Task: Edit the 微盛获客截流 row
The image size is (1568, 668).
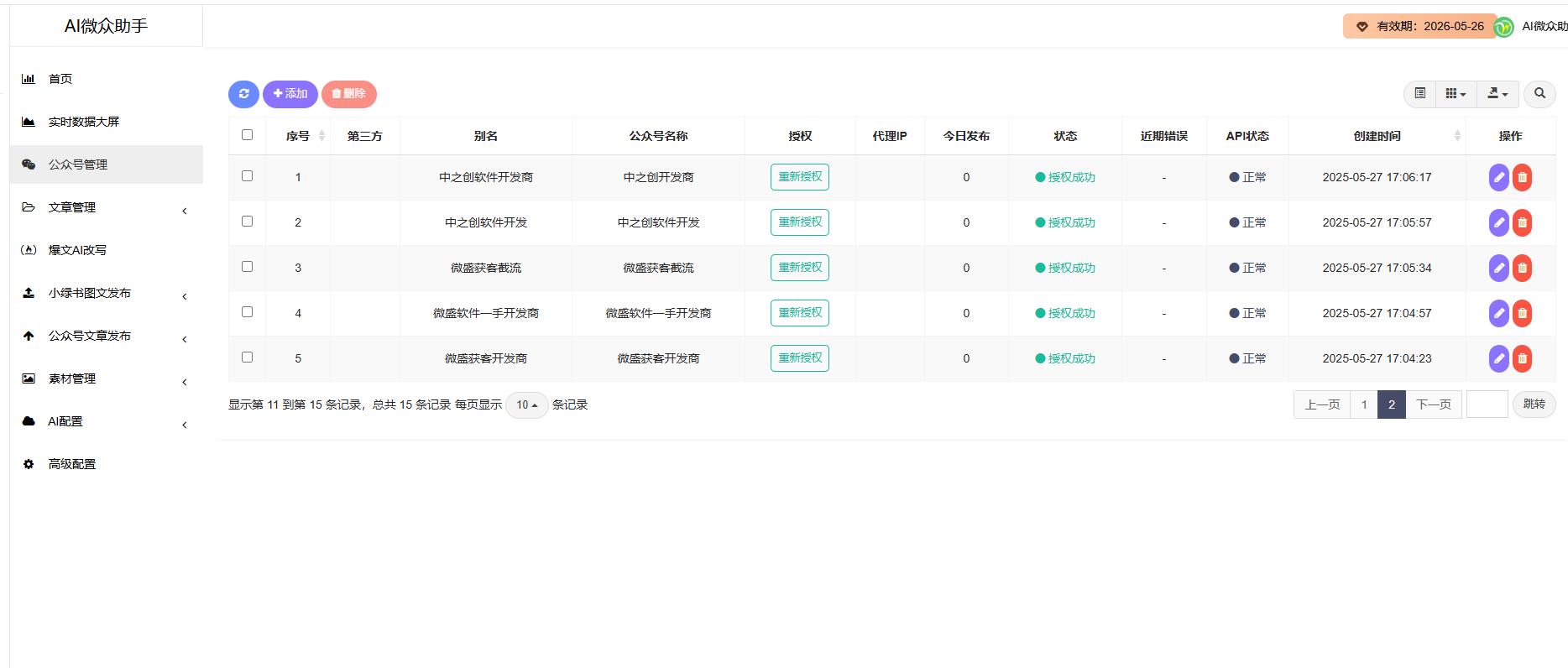Action: tap(1498, 268)
